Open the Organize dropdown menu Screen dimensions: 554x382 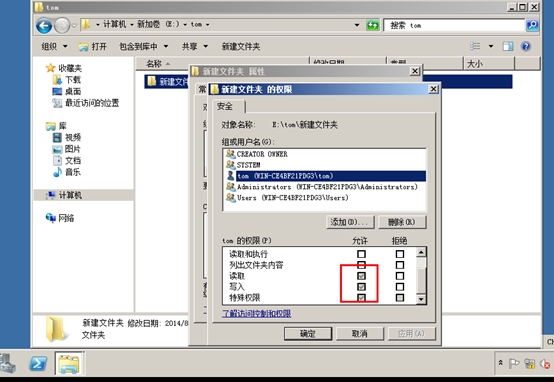54,46
